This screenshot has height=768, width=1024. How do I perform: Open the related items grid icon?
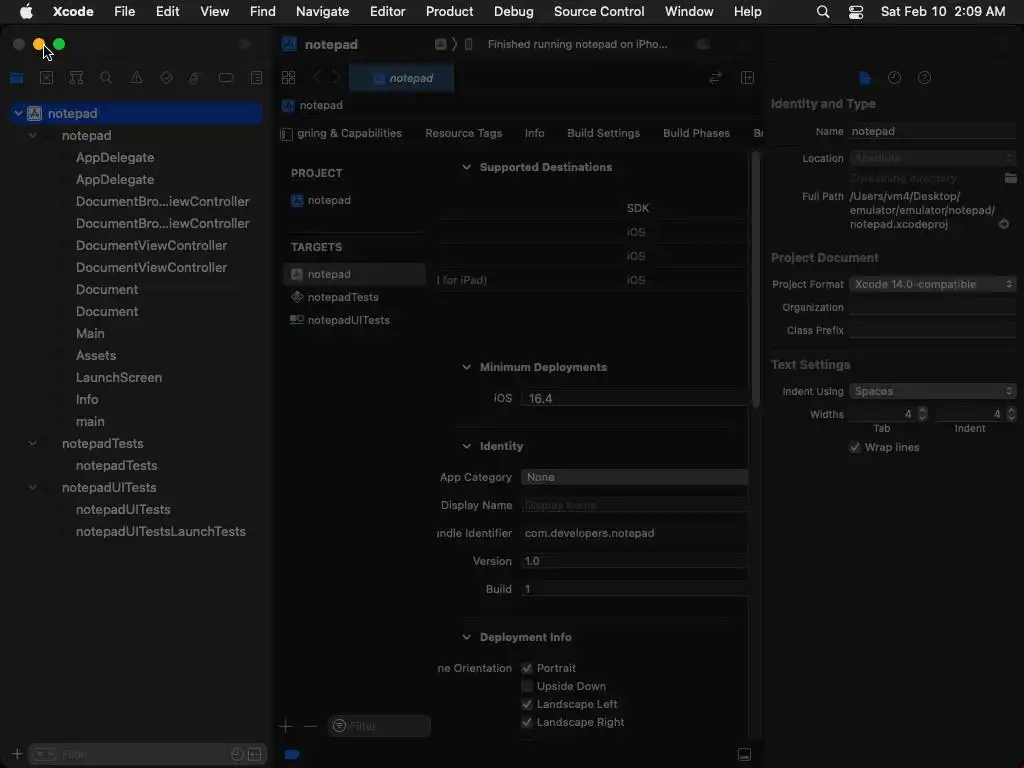pyautogui.click(x=288, y=78)
